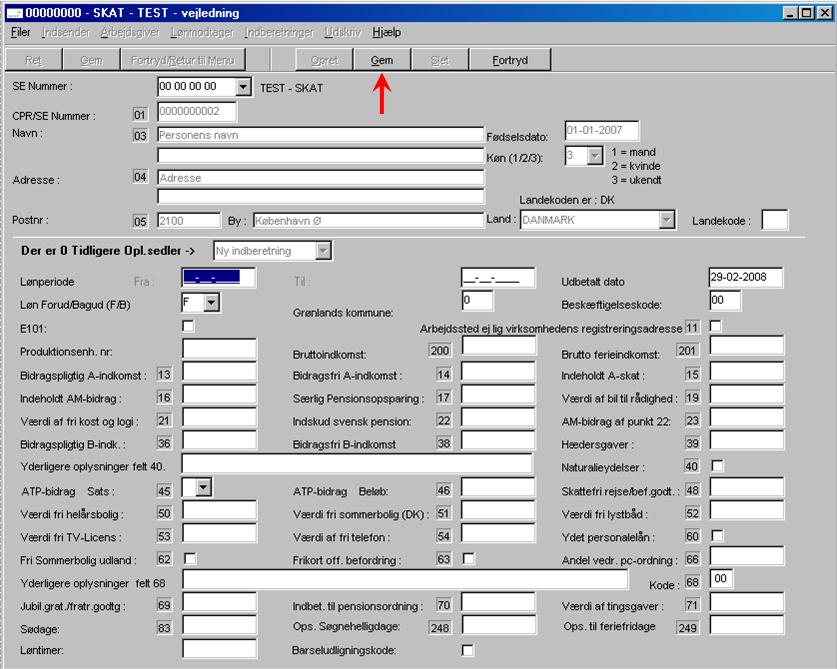This screenshot has height=669, width=837.
Task: Click the application icon in title bar
Action: [15, 12]
